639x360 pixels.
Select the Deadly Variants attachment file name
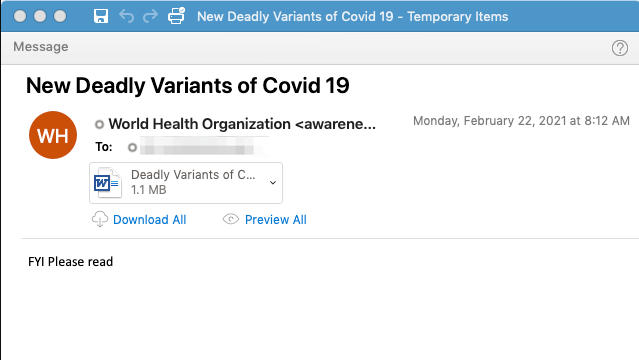(x=193, y=174)
